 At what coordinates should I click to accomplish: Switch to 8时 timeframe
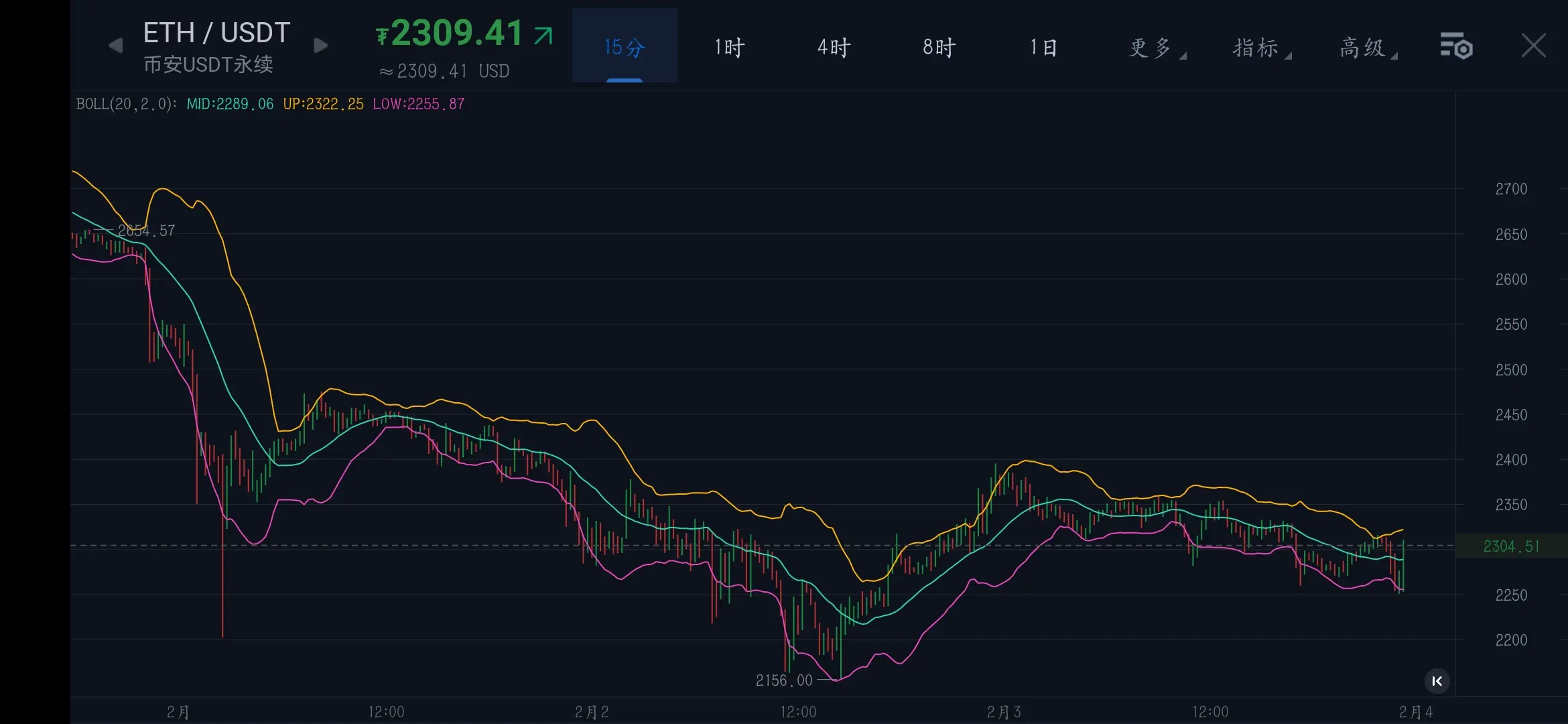[x=939, y=47]
